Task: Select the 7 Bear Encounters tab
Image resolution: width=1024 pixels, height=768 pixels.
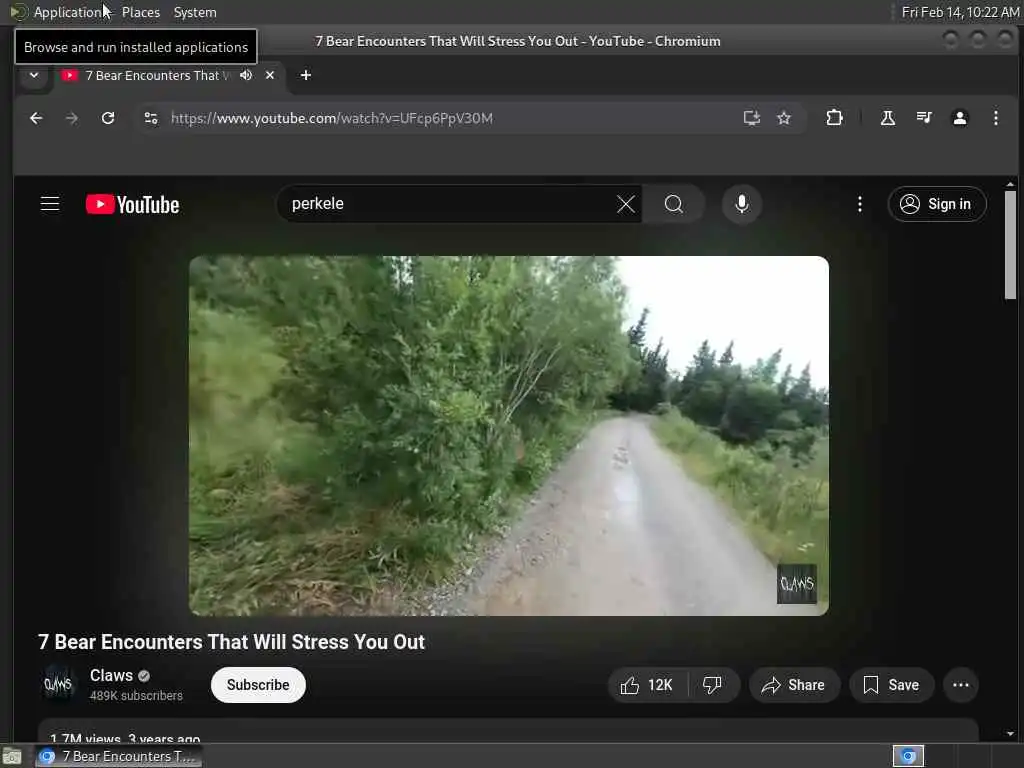Action: pos(157,76)
